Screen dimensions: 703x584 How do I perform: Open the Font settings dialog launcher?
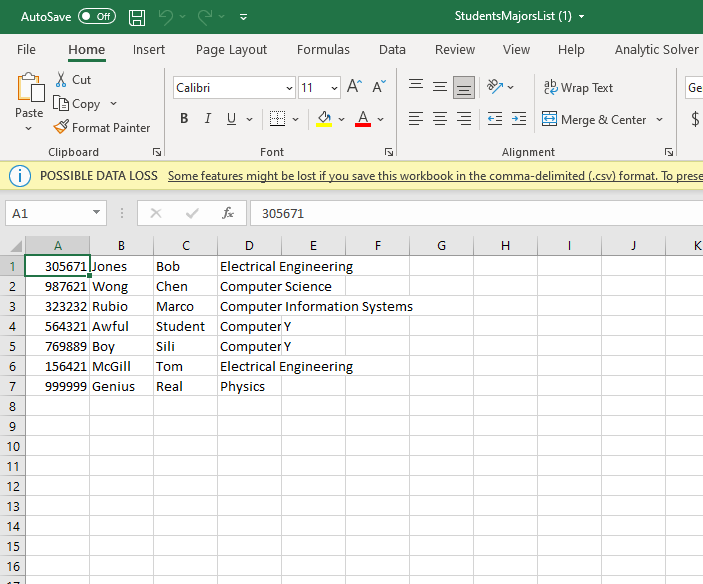pos(389,152)
